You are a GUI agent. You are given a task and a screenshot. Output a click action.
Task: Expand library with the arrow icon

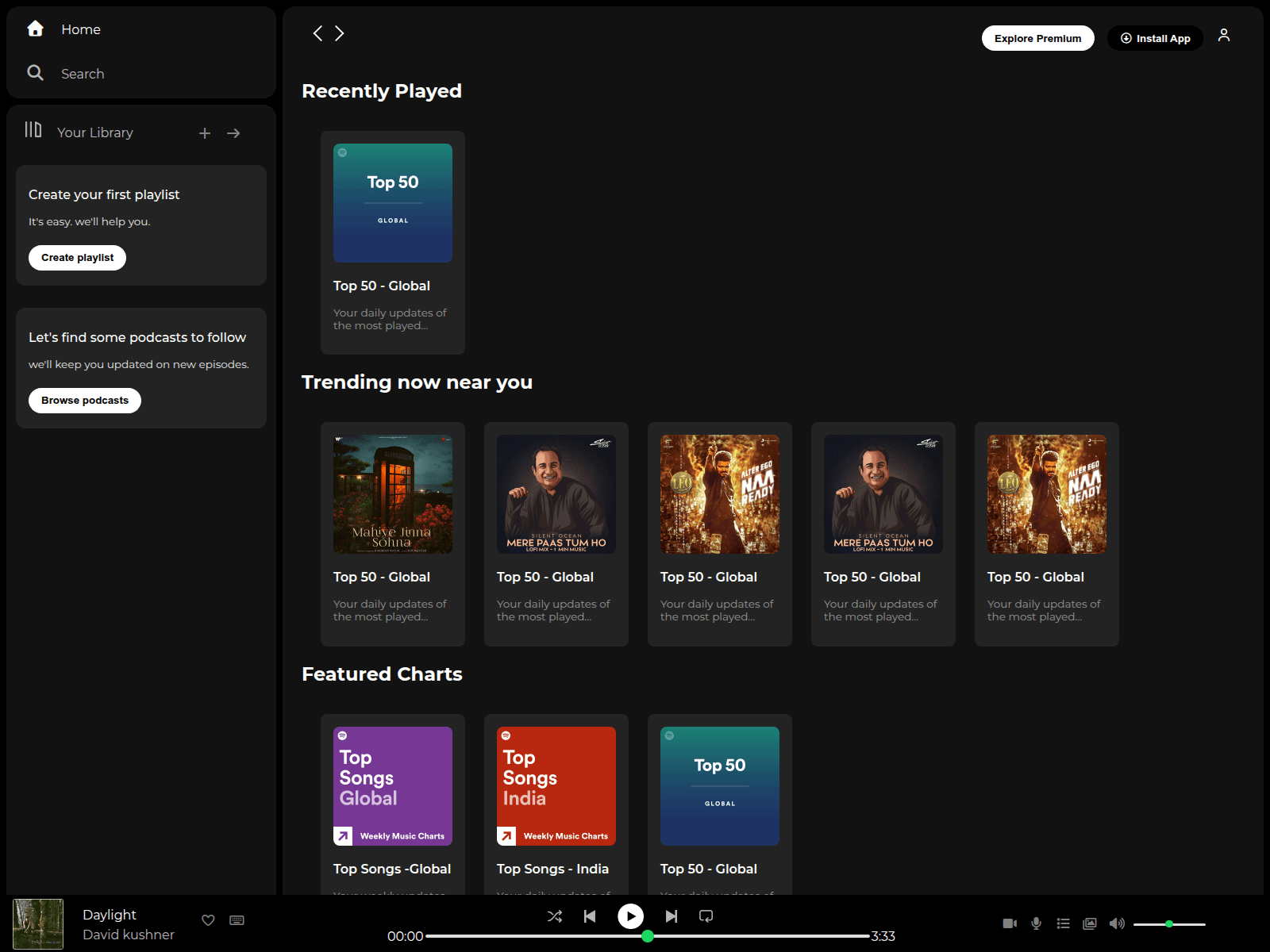[233, 133]
